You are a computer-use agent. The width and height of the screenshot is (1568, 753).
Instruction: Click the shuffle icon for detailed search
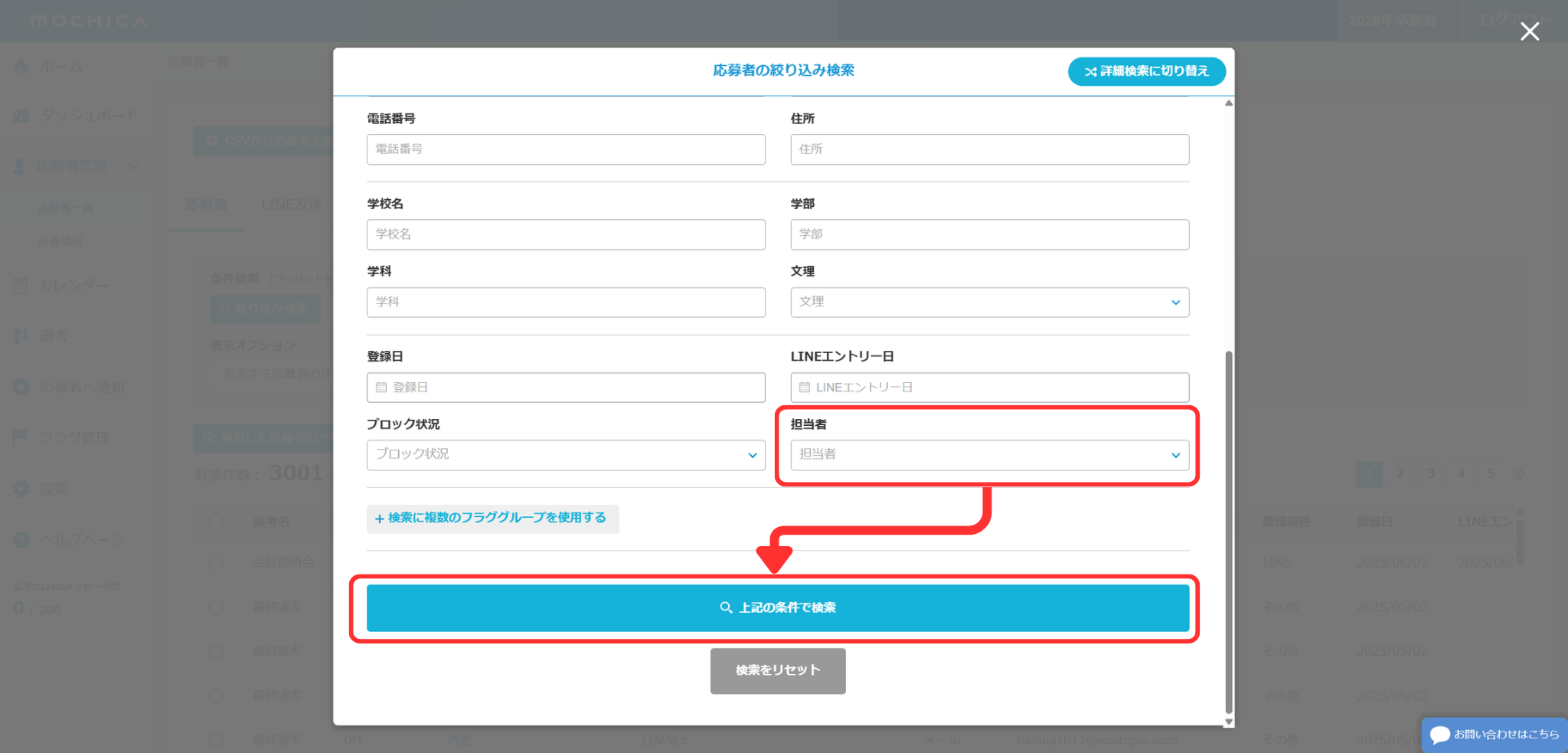[1090, 72]
